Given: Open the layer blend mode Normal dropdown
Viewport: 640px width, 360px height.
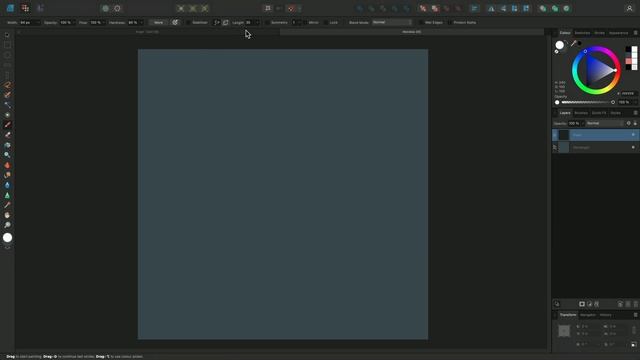Looking at the screenshot, I should [605, 123].
